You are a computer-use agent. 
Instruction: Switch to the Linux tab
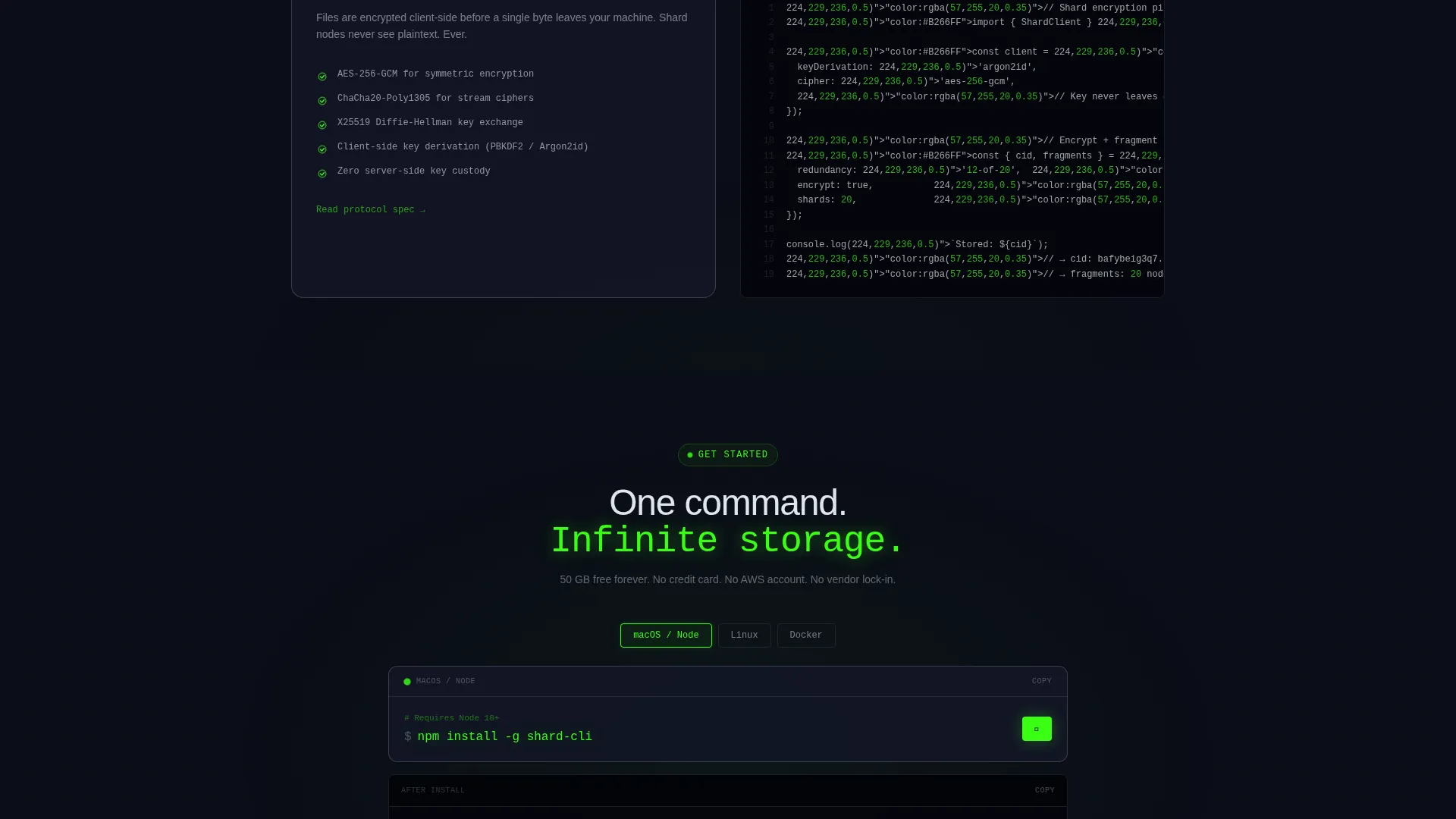744,635
